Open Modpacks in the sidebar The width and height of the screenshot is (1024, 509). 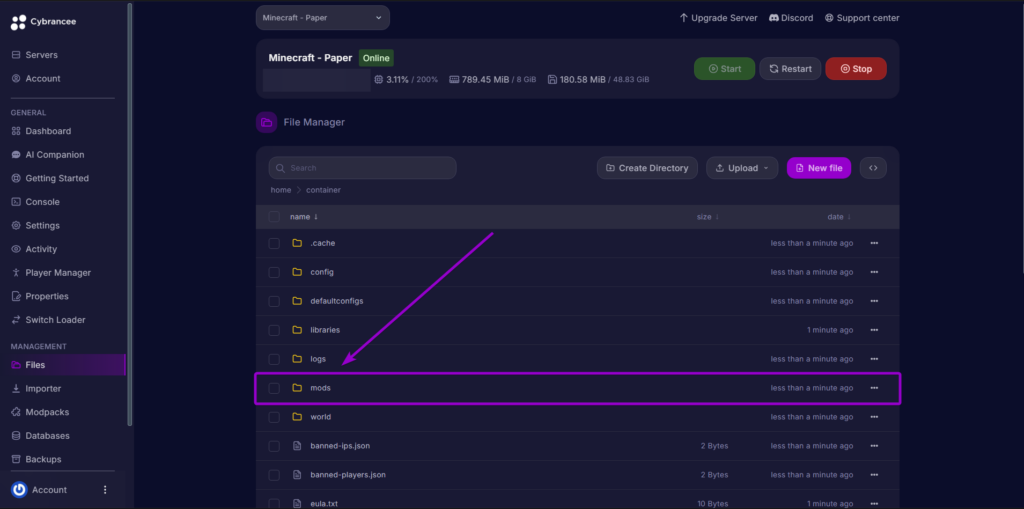tap(47, 412)
